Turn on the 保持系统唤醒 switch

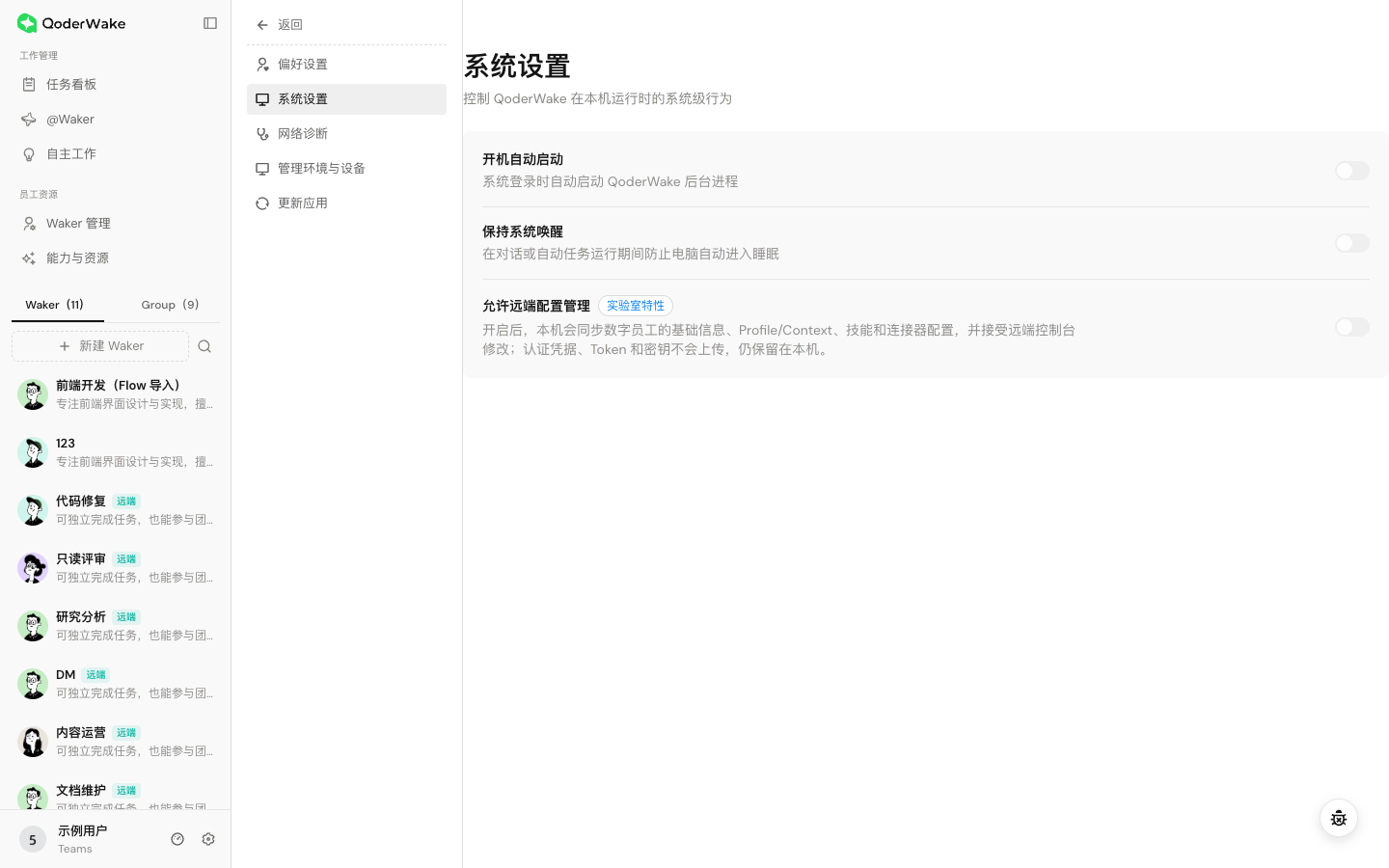(x=1352, y=243)
